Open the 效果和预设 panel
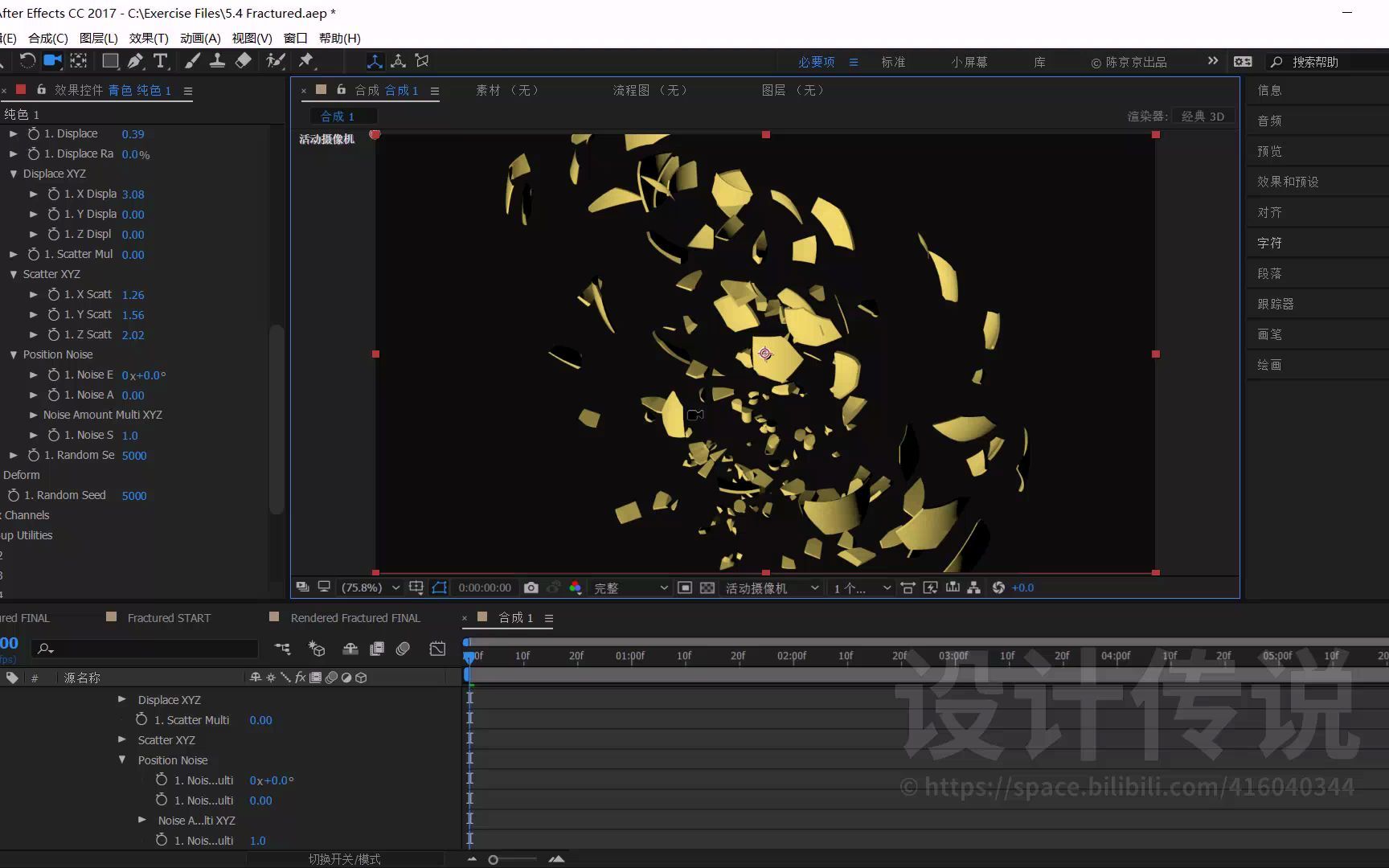Image resolution: width=1389 pixels, height=868 pixels. 1287,182
